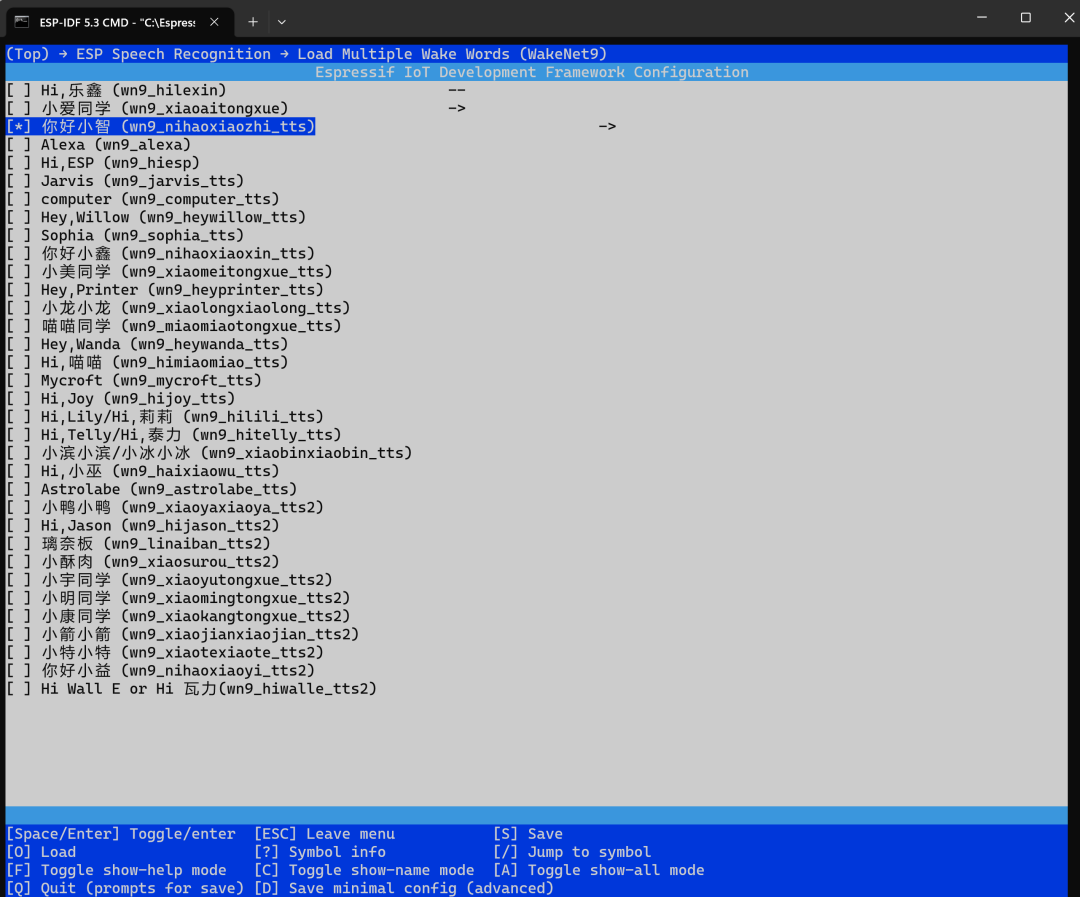Select Hi,喵喵 (wn9_himiaomiao_tts) row

click(147, 362)
